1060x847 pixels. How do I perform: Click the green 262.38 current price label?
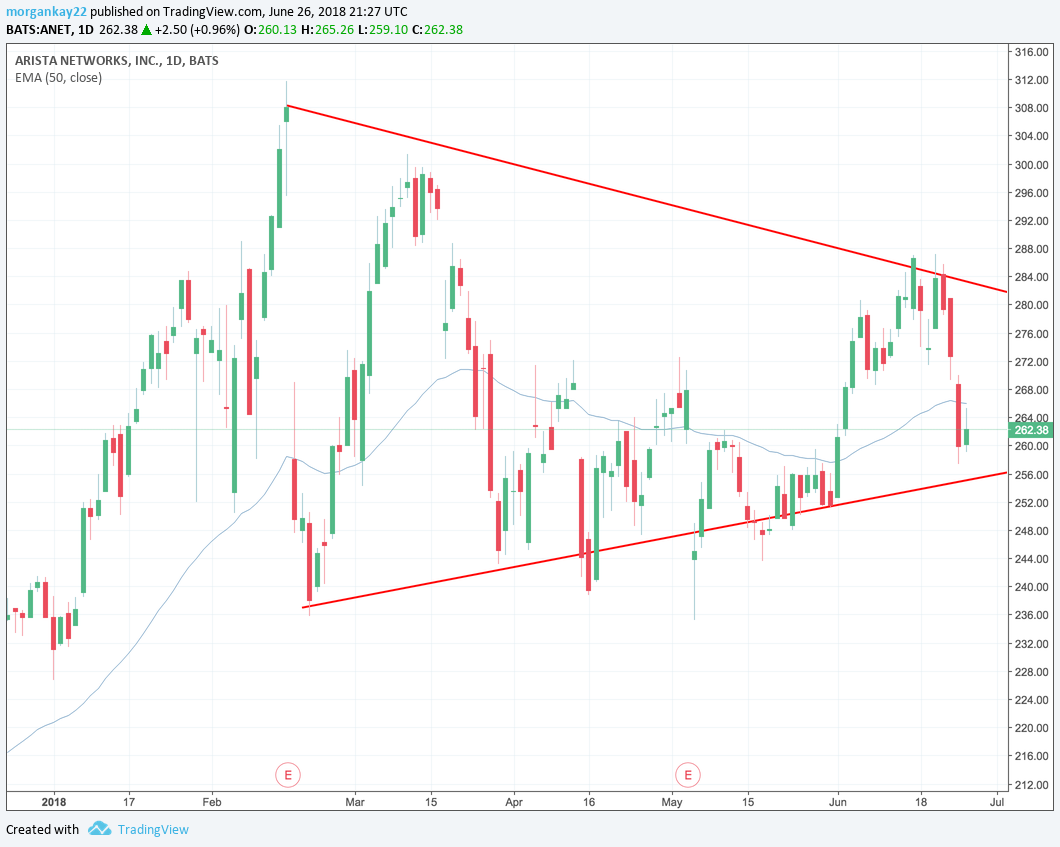pos(1032,430)
